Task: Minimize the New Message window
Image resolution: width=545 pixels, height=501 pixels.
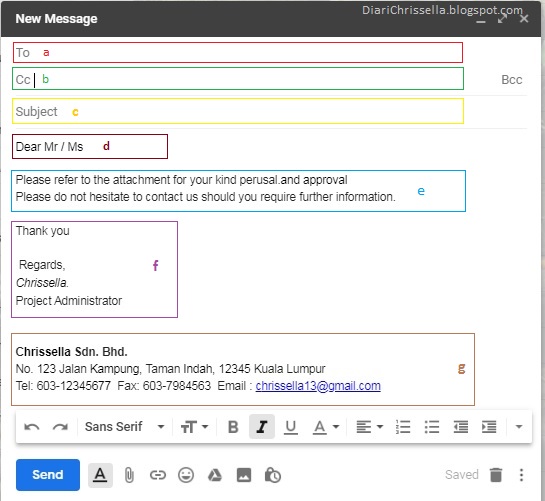Action: [x=481, y=22]
